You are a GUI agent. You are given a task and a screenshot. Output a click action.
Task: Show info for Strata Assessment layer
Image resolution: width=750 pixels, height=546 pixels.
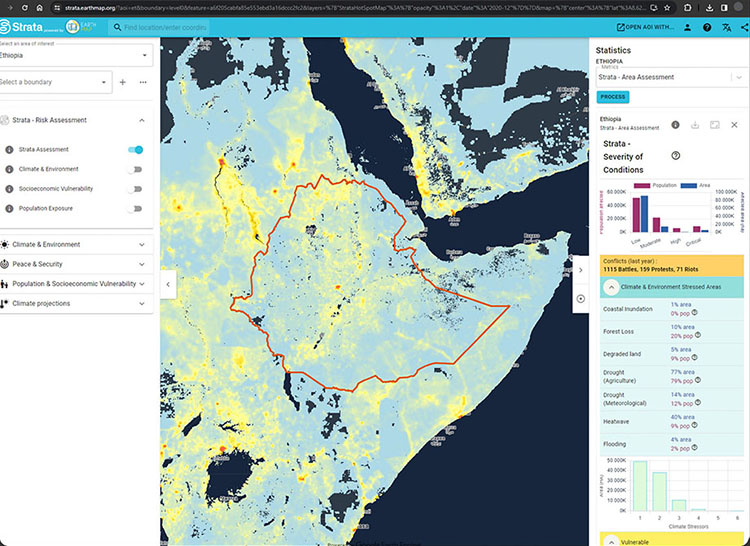(9, 150)
